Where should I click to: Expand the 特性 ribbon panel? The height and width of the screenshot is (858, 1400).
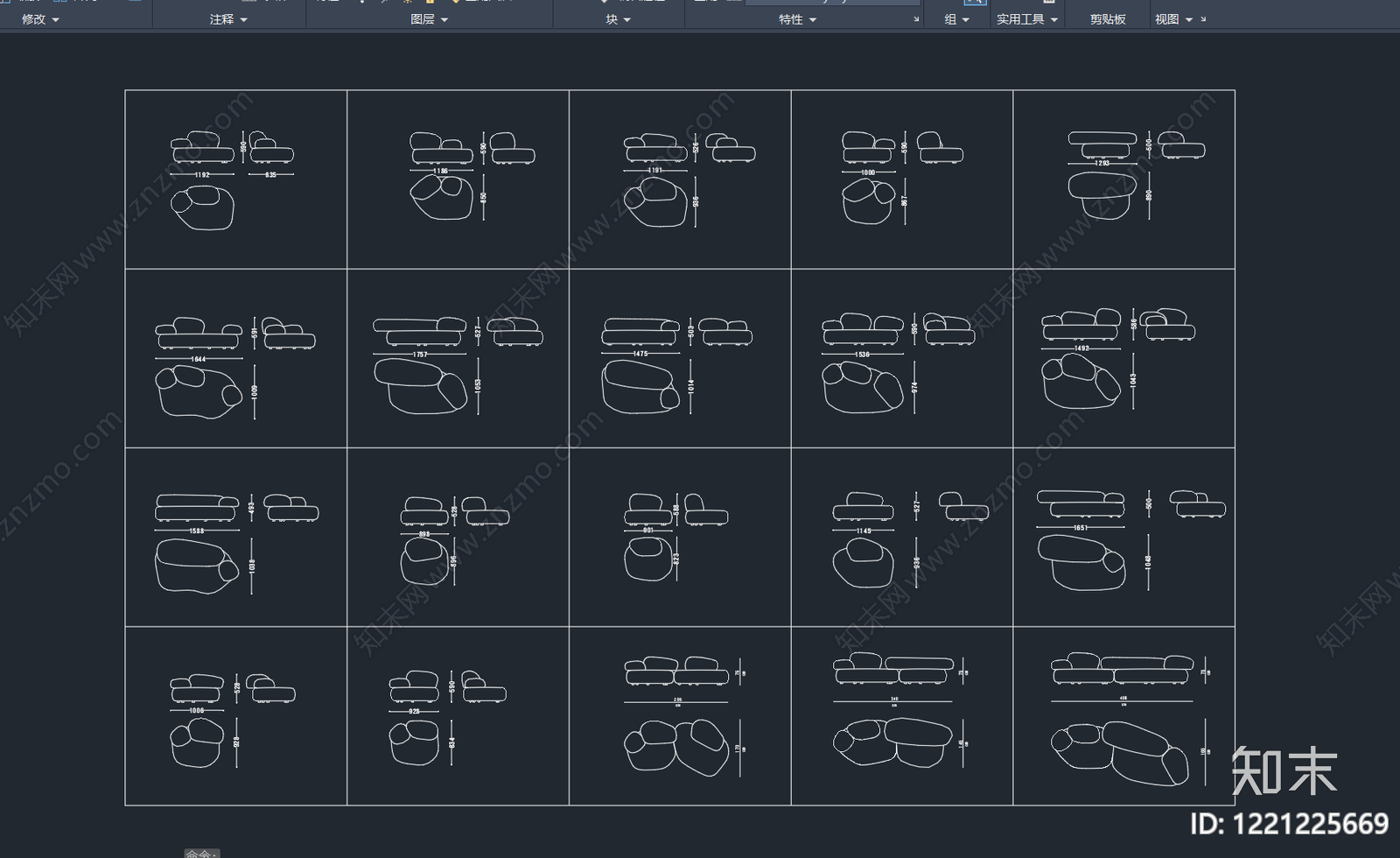(797, 19)
